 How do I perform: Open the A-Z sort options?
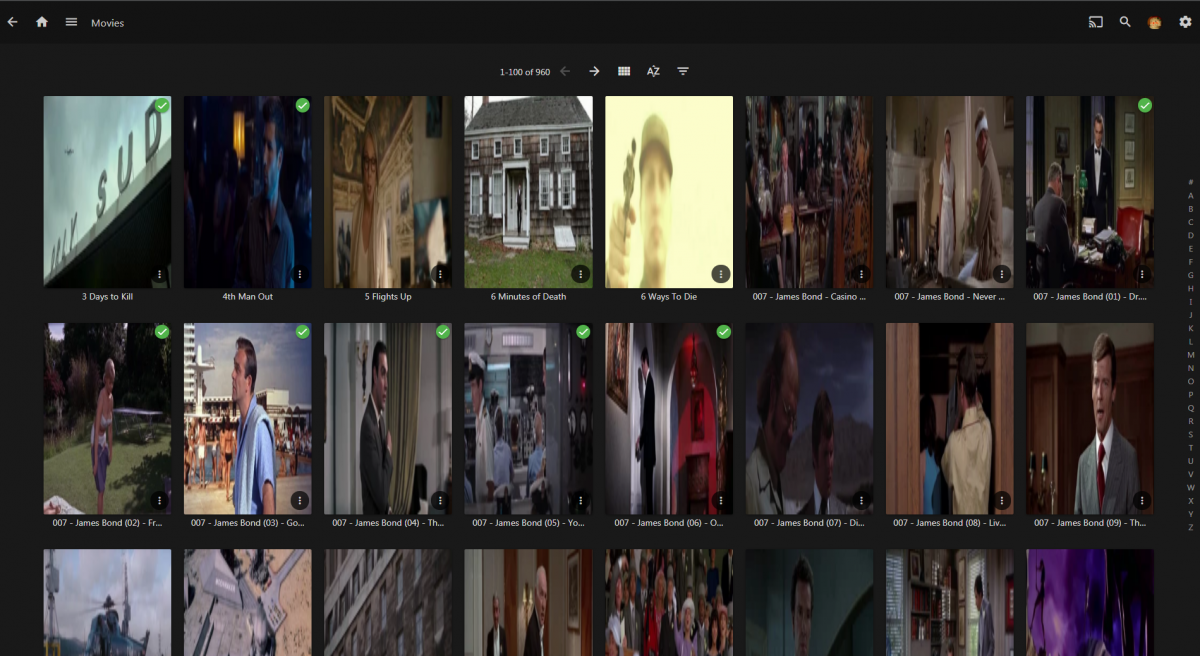tap(653, 71)
